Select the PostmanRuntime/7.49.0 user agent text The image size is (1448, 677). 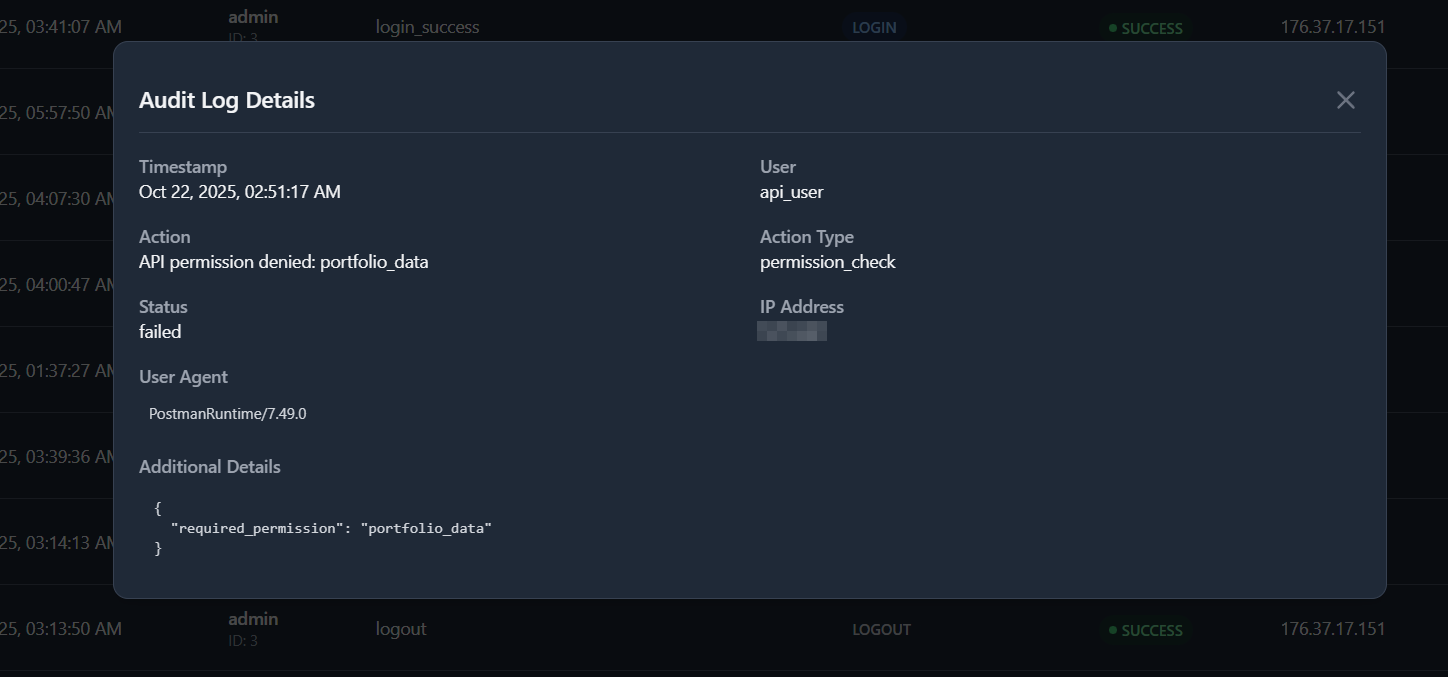pyautogui.click(x=228, y=414)
